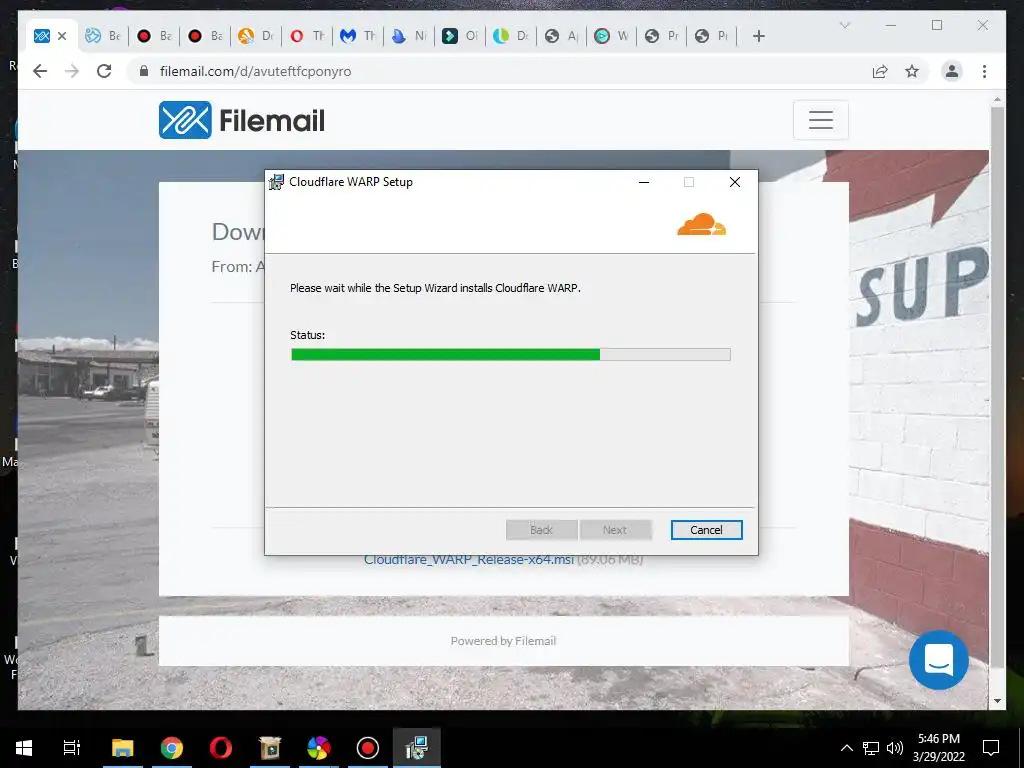Close the Cloudflare WARP Setup dialog
The image size is (1024, 768).
pyautogui.click(x=735, y=182)
